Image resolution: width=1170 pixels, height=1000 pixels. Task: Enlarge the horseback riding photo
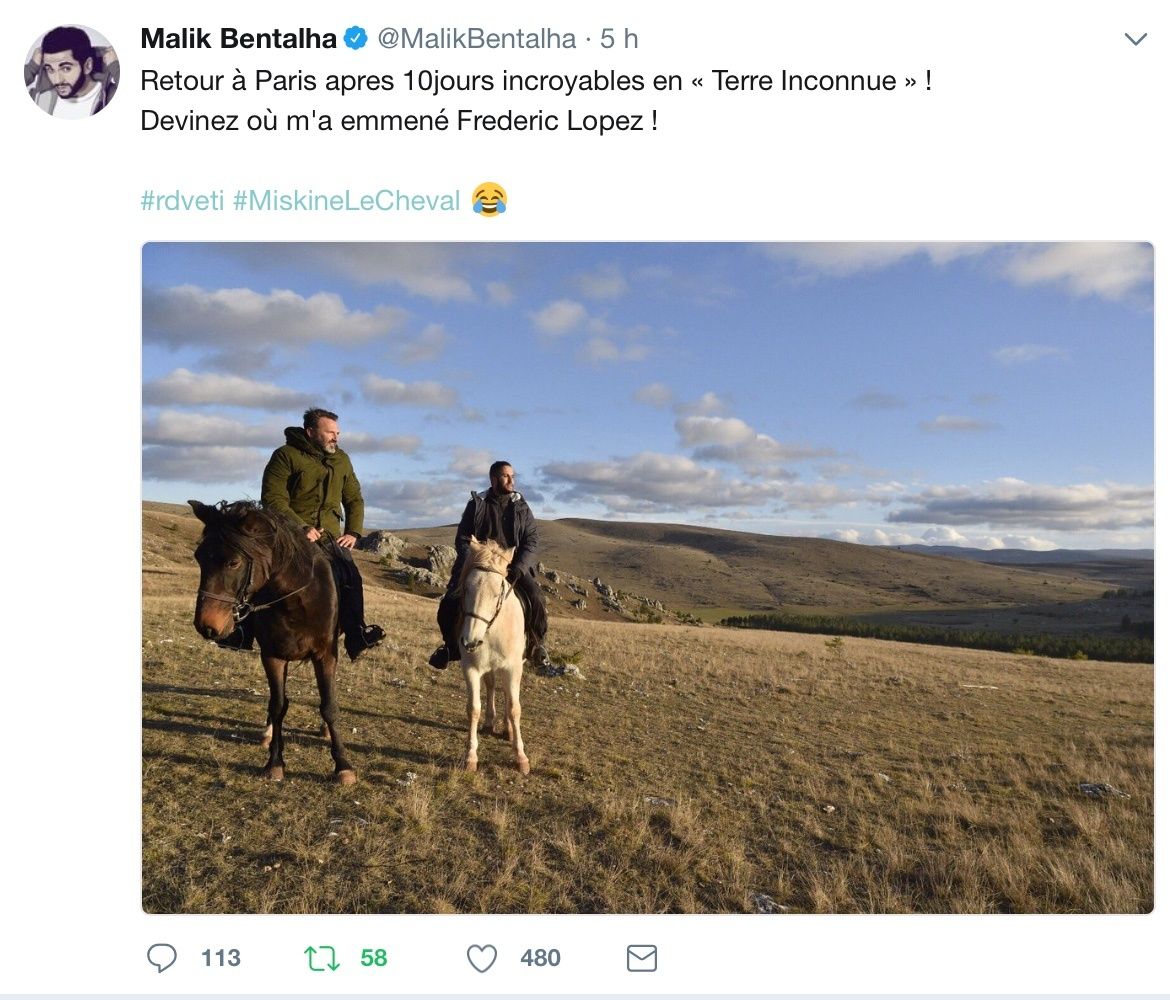tap(648, 578)
